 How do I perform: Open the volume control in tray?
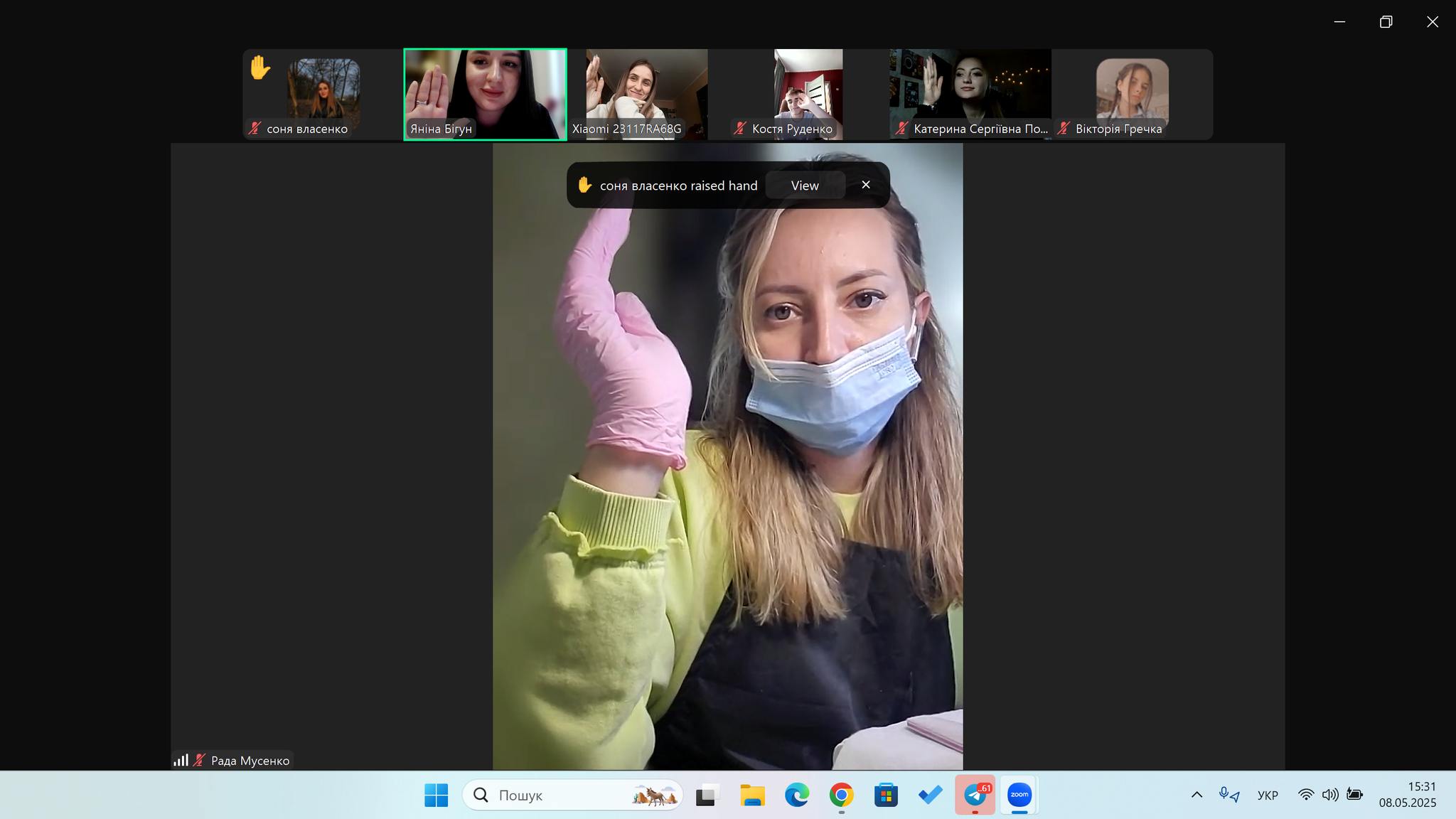(1330, 795)
